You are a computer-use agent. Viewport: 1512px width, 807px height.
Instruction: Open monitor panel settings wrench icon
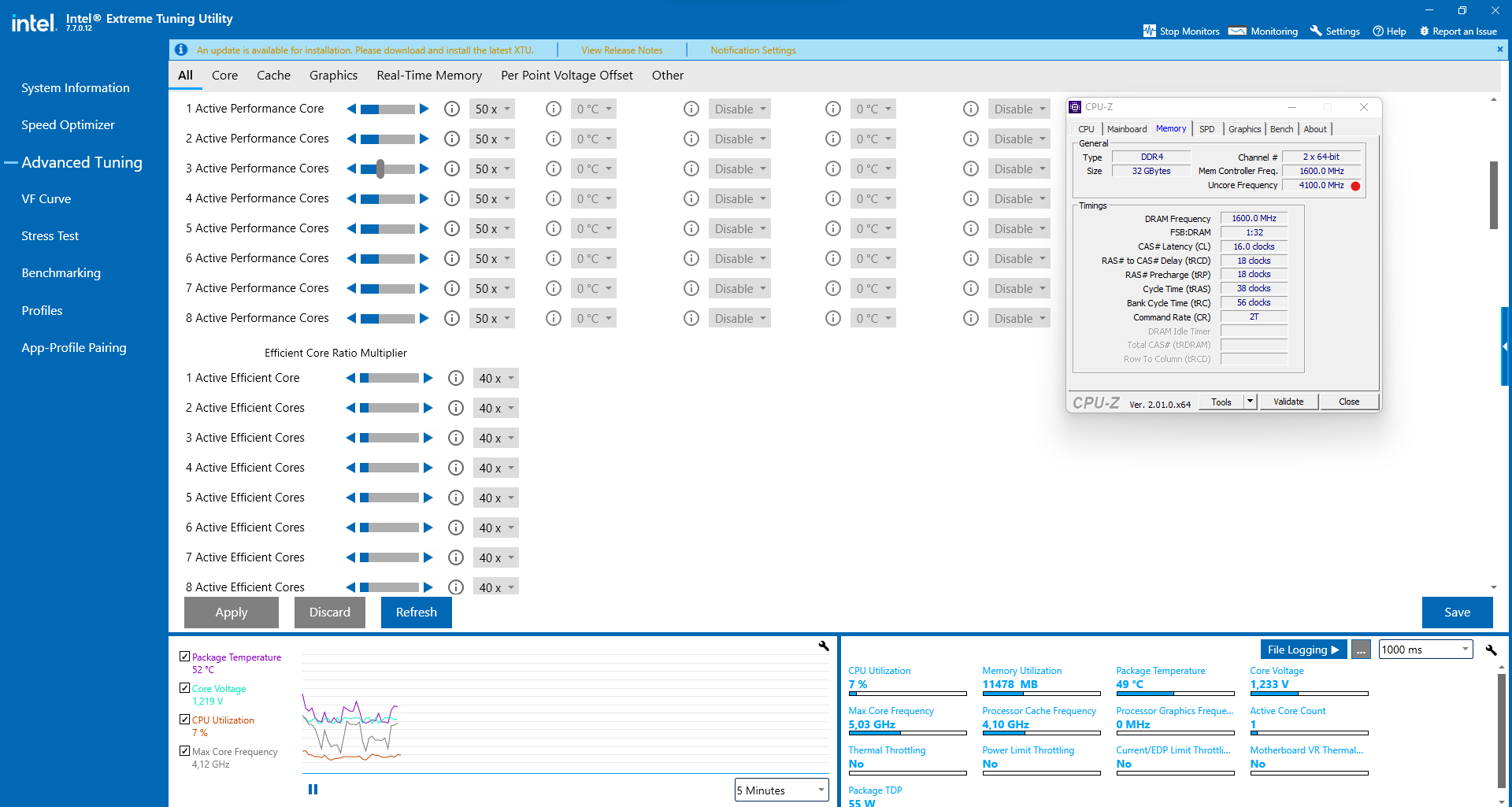pyautogui.click(x=1491, y=650)
